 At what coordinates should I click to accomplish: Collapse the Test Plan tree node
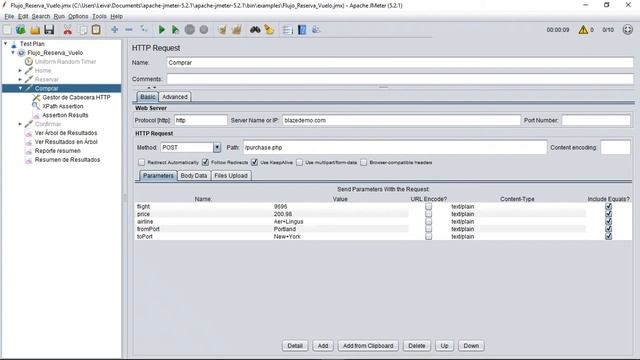pyautogui.click(x=6, y=43)
